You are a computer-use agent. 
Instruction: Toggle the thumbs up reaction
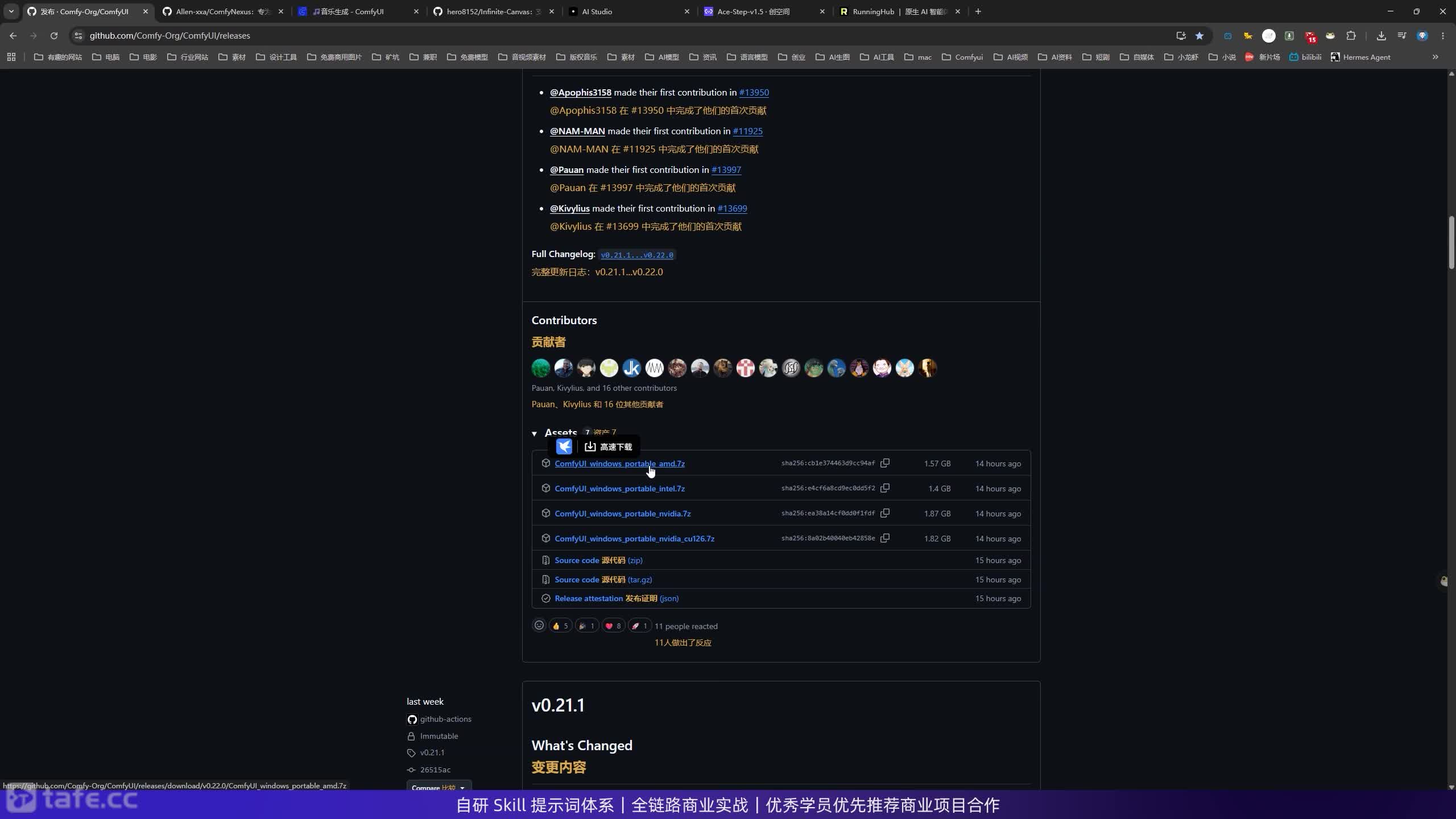560,626
